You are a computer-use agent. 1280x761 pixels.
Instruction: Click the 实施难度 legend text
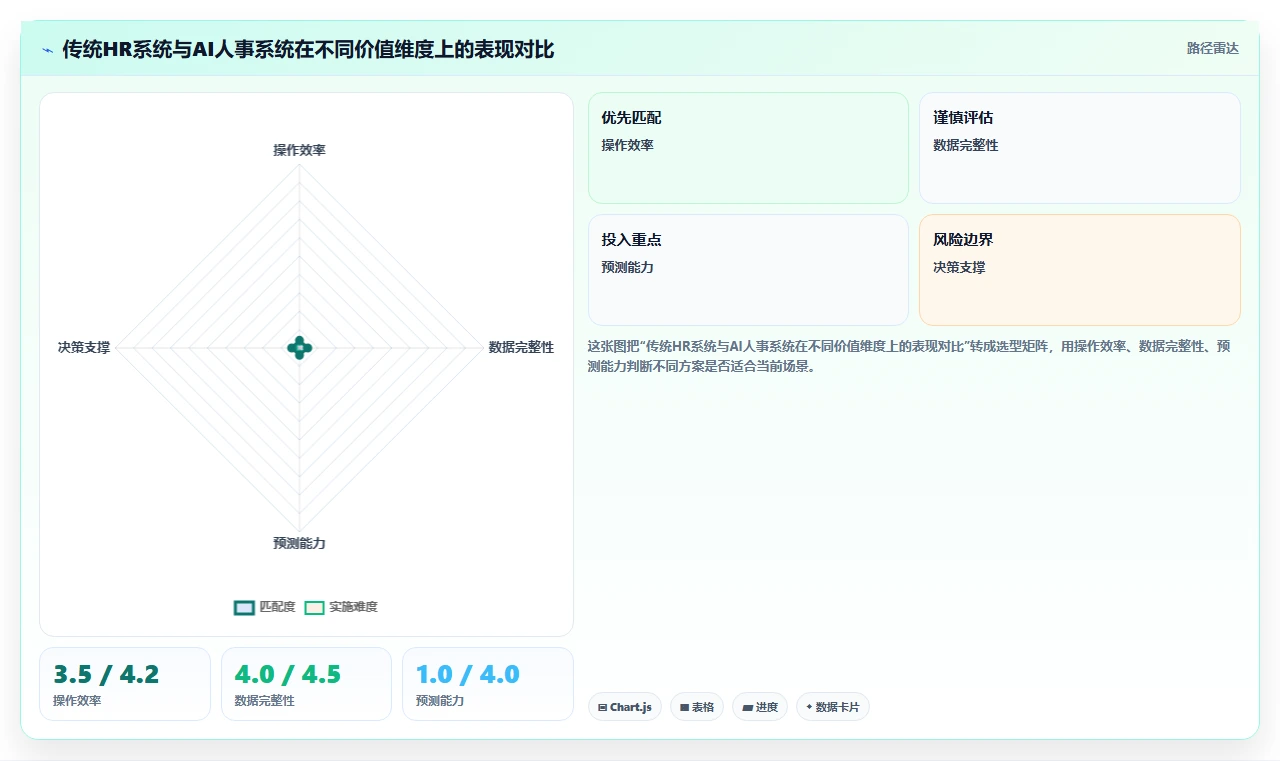tap(354, 607)
